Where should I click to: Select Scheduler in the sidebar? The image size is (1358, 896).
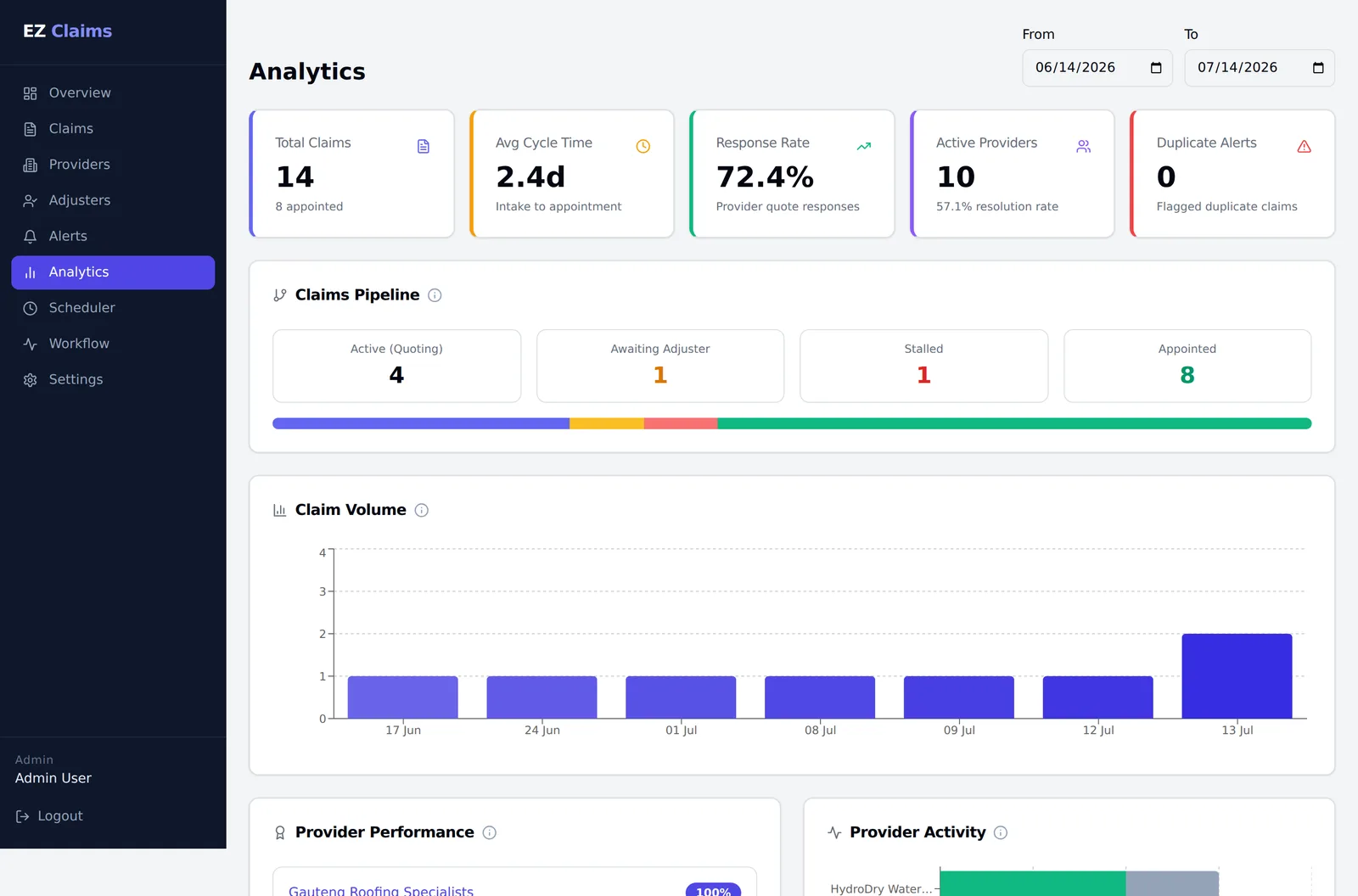(x=113, y=308)
